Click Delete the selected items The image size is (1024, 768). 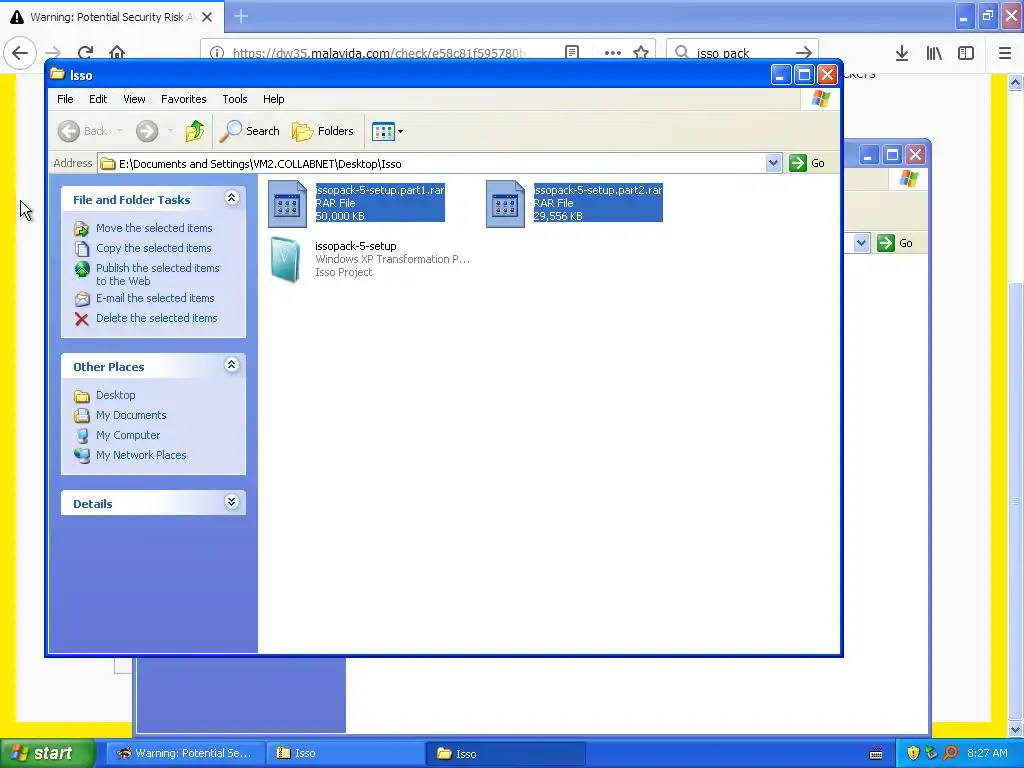(x=157, y=318)
